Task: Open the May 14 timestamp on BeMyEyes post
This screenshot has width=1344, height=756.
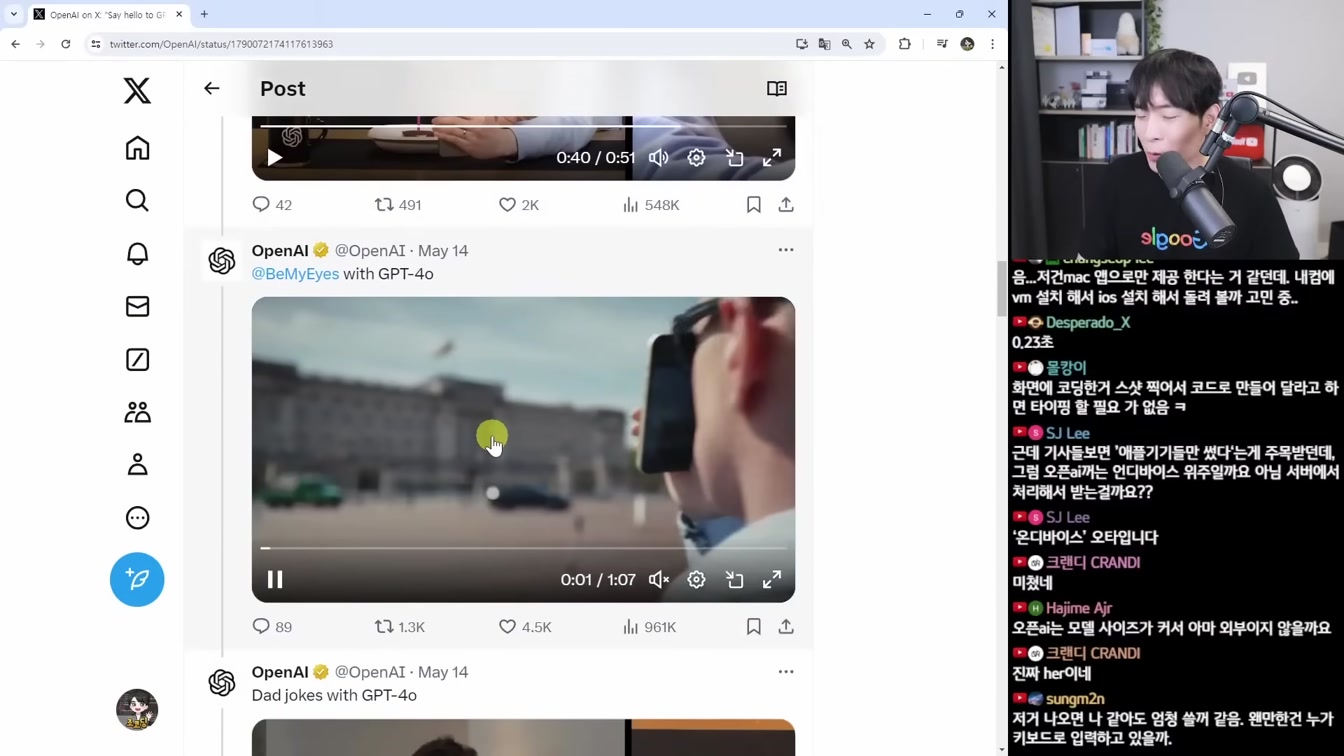Action: tap(443, 251)
